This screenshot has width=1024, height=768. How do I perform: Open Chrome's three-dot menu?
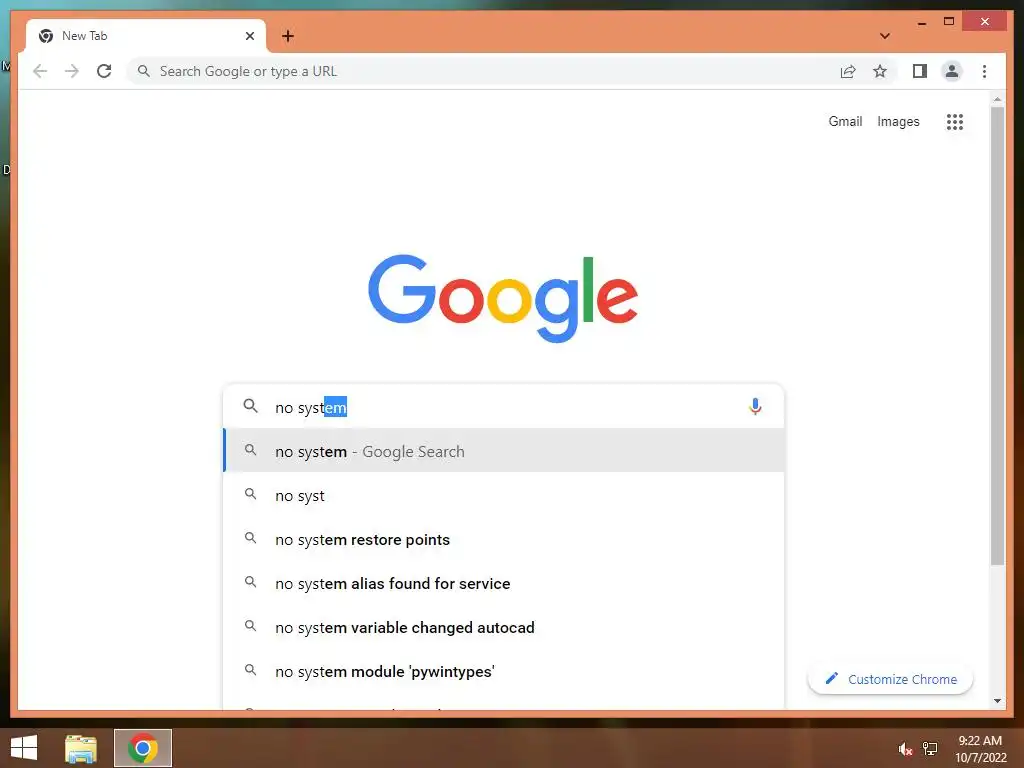click(984, 71)
